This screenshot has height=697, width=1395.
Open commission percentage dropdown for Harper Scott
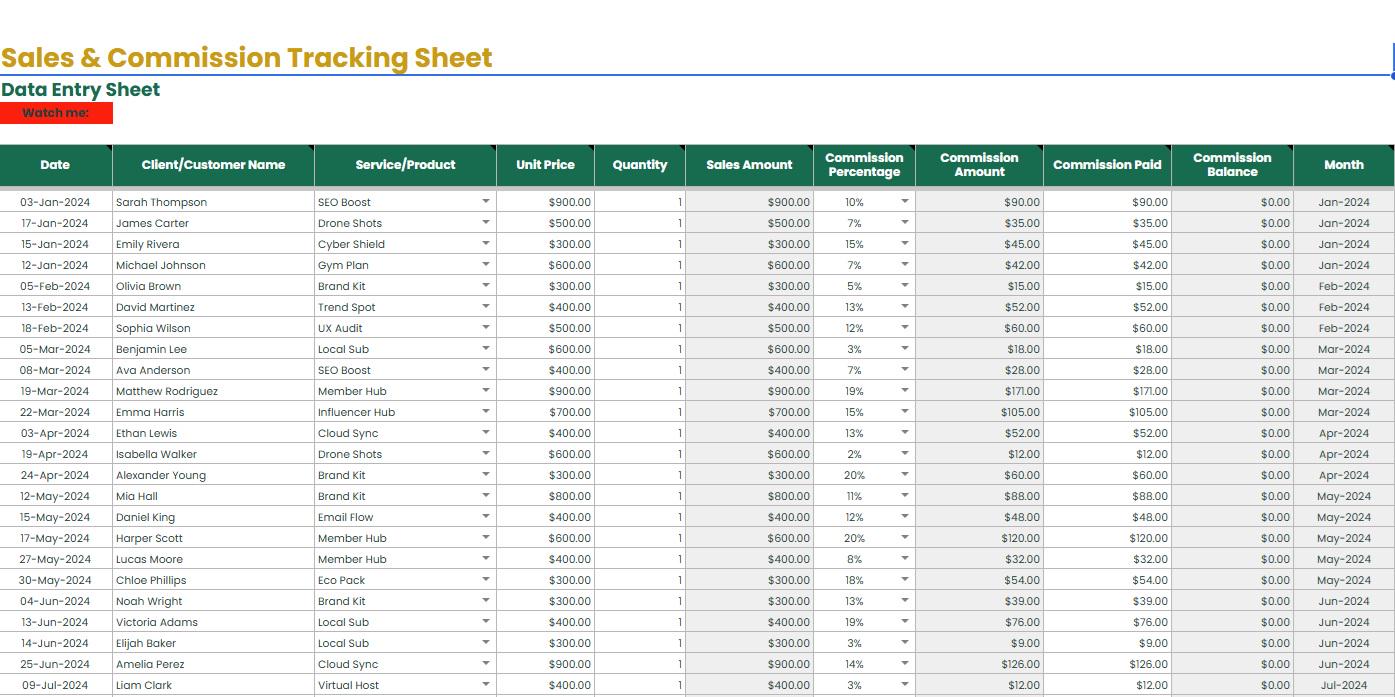point(905,538)
